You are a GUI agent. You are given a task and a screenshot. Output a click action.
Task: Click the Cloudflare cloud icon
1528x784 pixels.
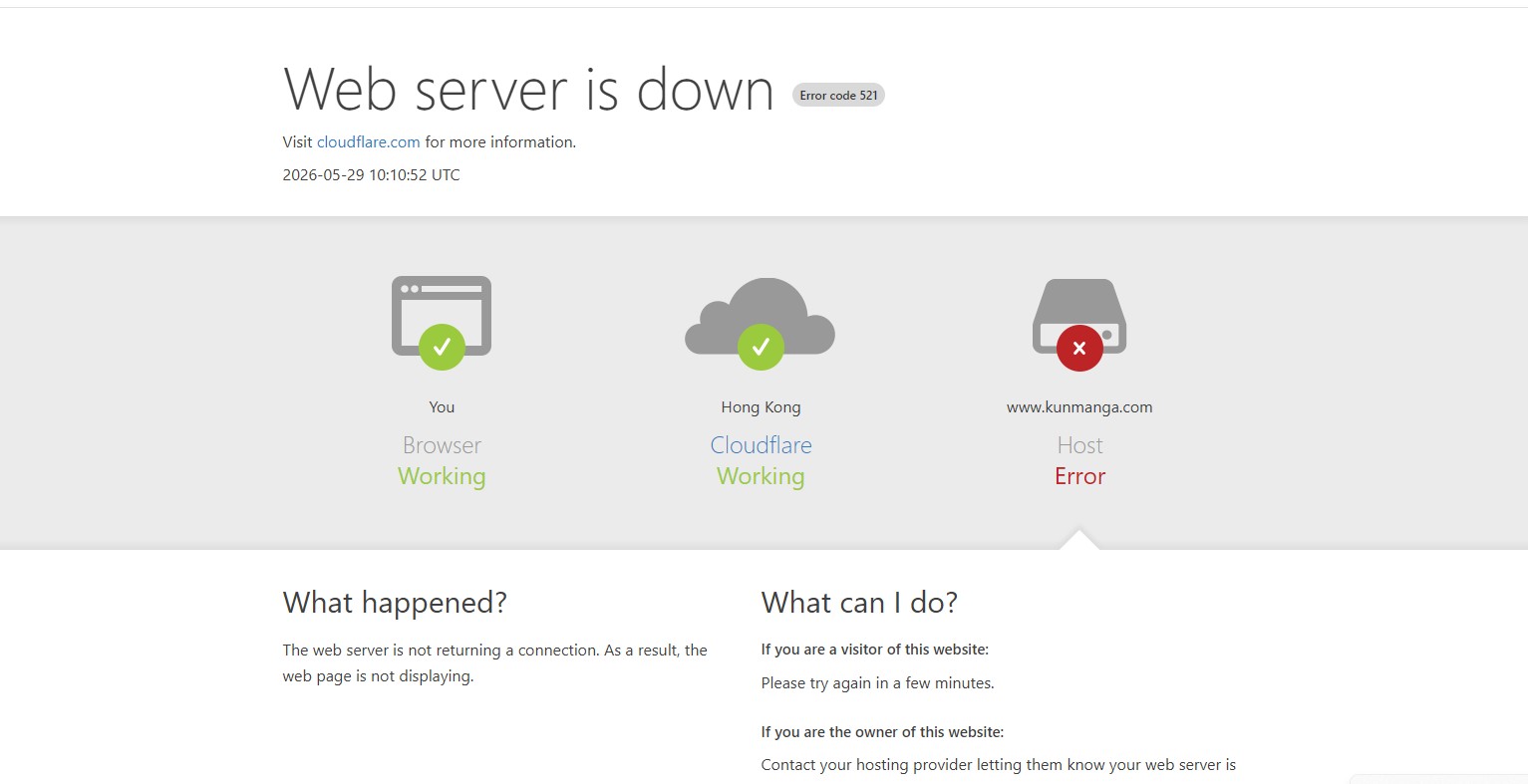point(761,323)
